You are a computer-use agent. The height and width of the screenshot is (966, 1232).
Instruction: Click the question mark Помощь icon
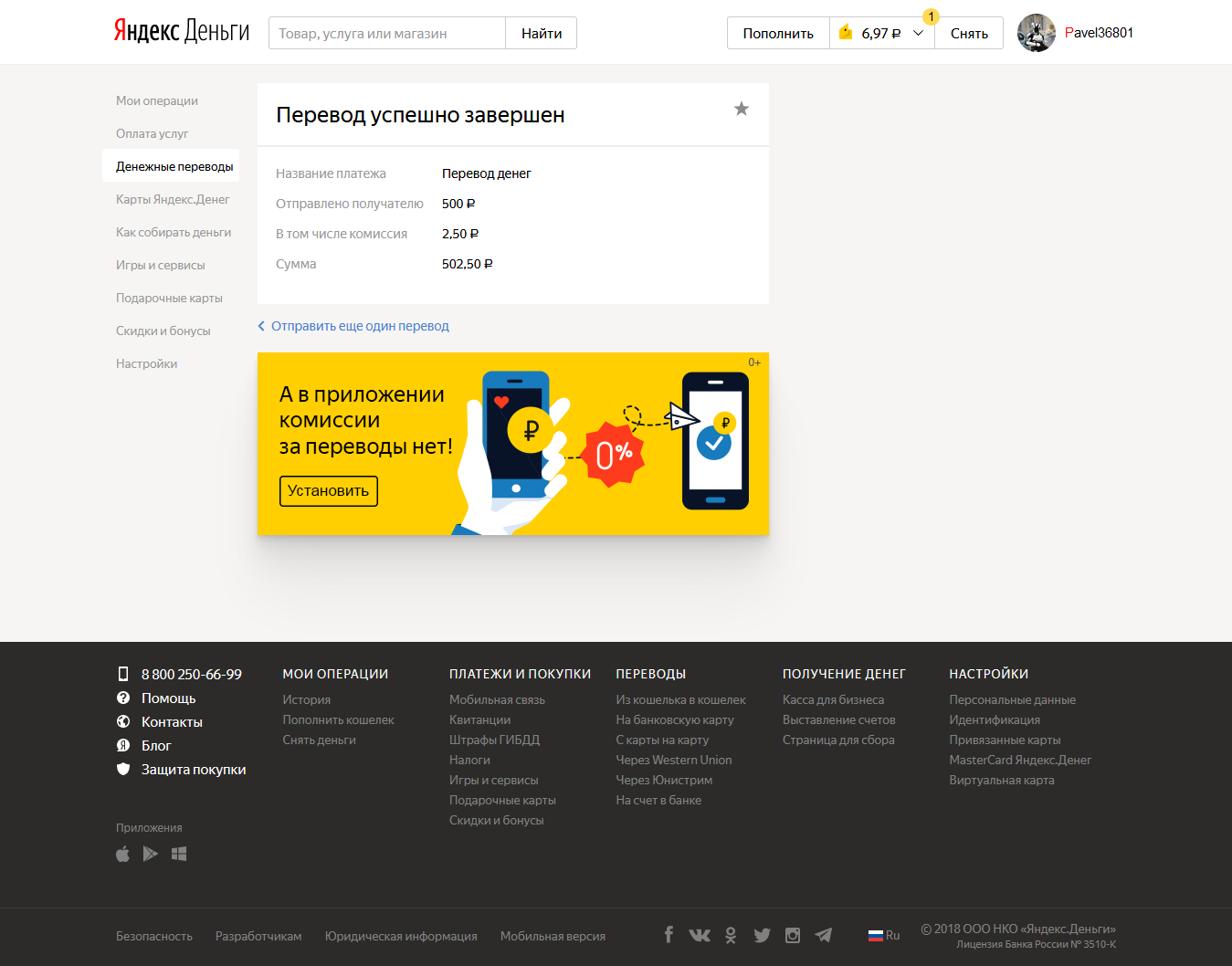click(x=123, y=698)
